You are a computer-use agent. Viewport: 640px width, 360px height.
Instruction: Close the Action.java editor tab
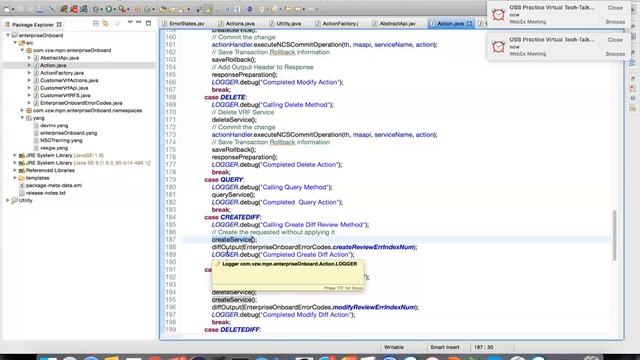469,24
